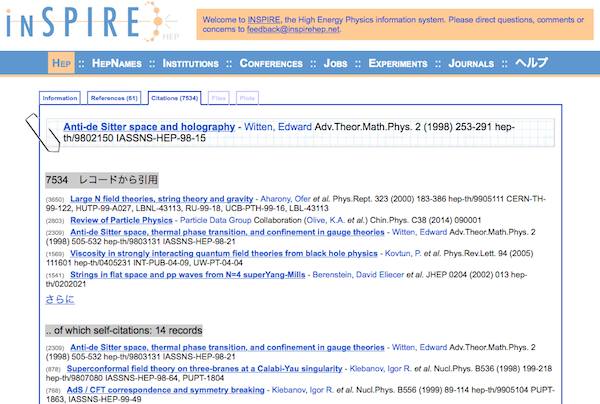Open Anti-de Sitter space and holography title
Screen dimensions: 600x404
[149, 127]
